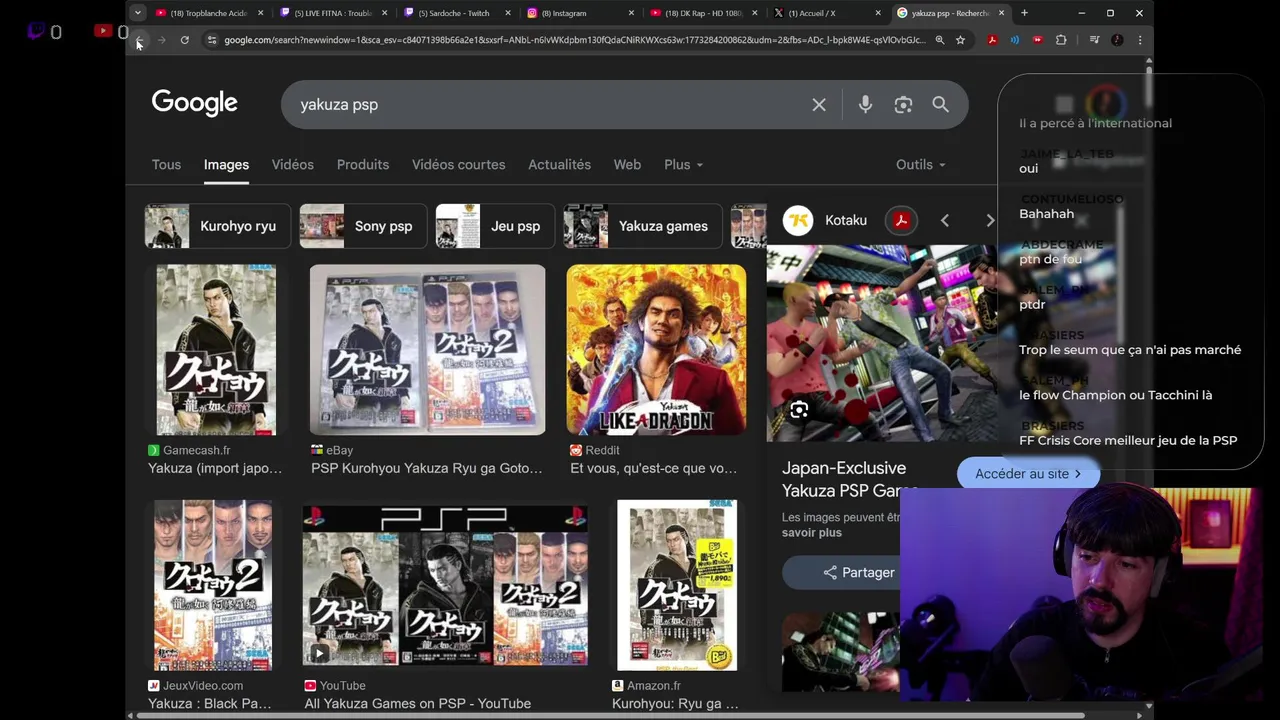Viewport: 1280px width, 720px height.
Task: Click the Accéder au site button
Action: click(x=1028, y=474)
